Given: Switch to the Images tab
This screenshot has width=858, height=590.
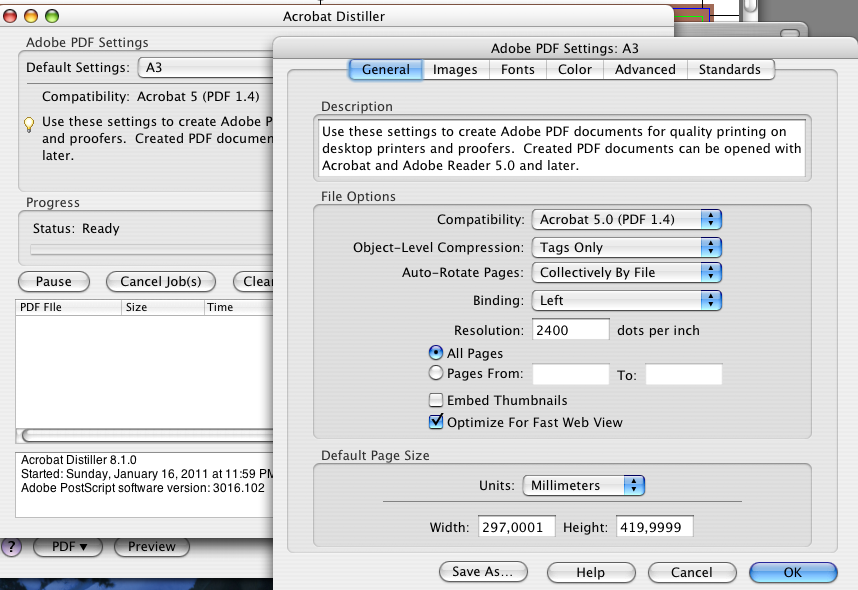Looking at the screenshot, I should 455,70.
